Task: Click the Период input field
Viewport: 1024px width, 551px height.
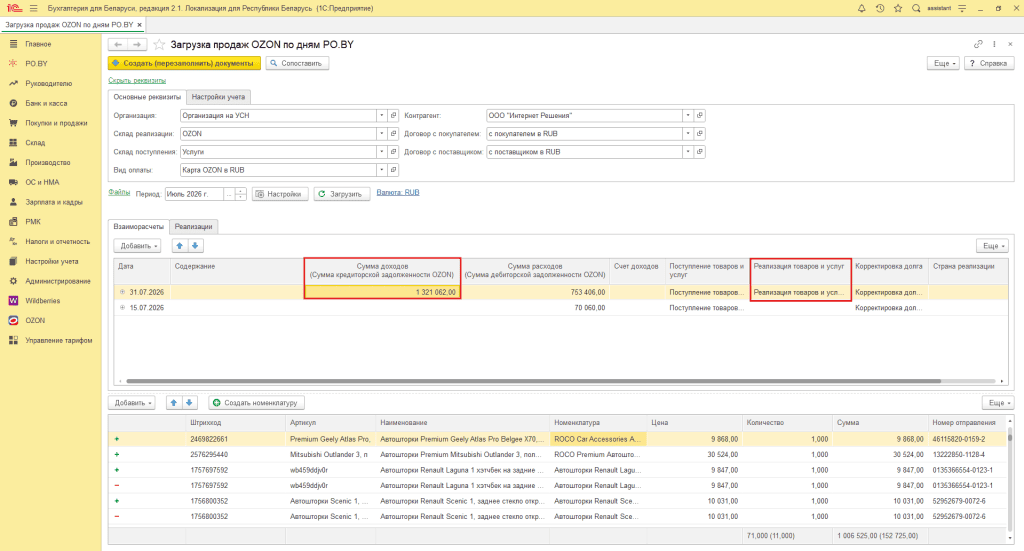Action: [195, 194]
